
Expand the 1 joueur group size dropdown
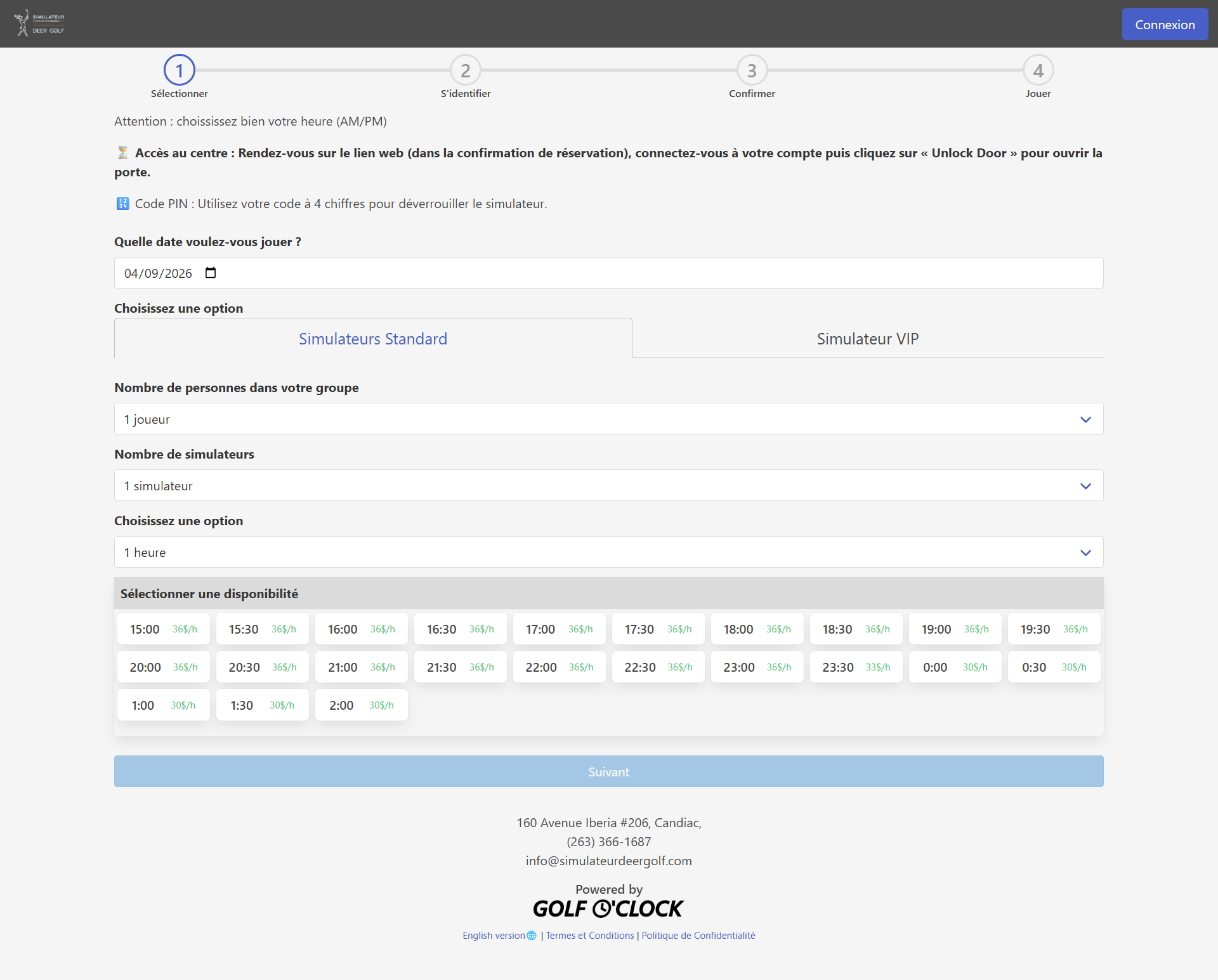[x=608, y=419]
